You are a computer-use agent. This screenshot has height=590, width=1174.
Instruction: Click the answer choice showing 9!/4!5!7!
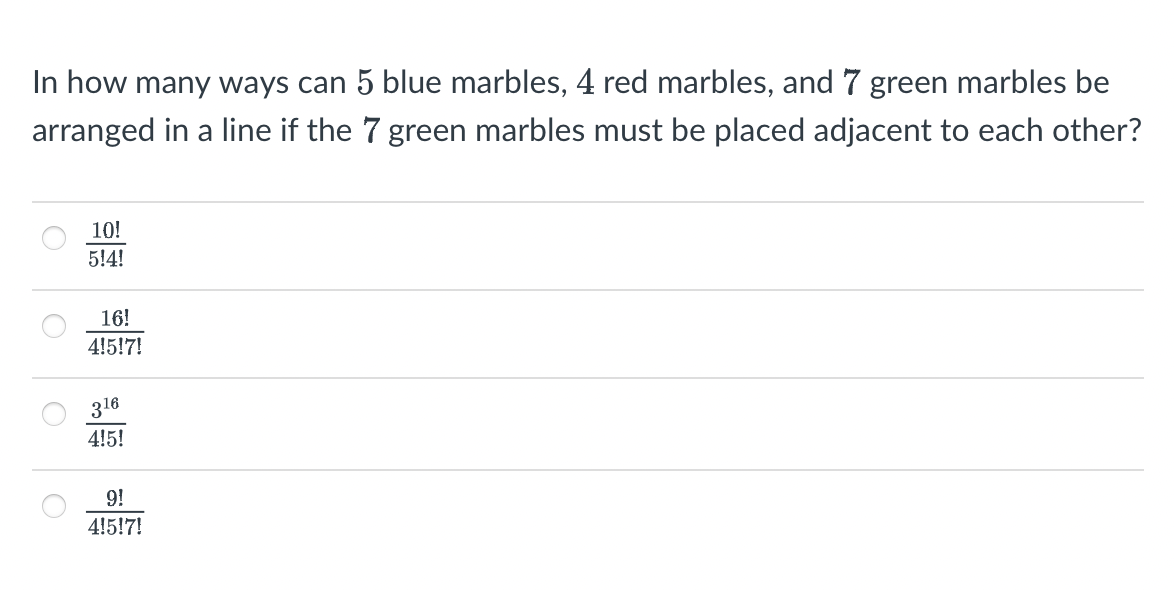tap(114, 512)
